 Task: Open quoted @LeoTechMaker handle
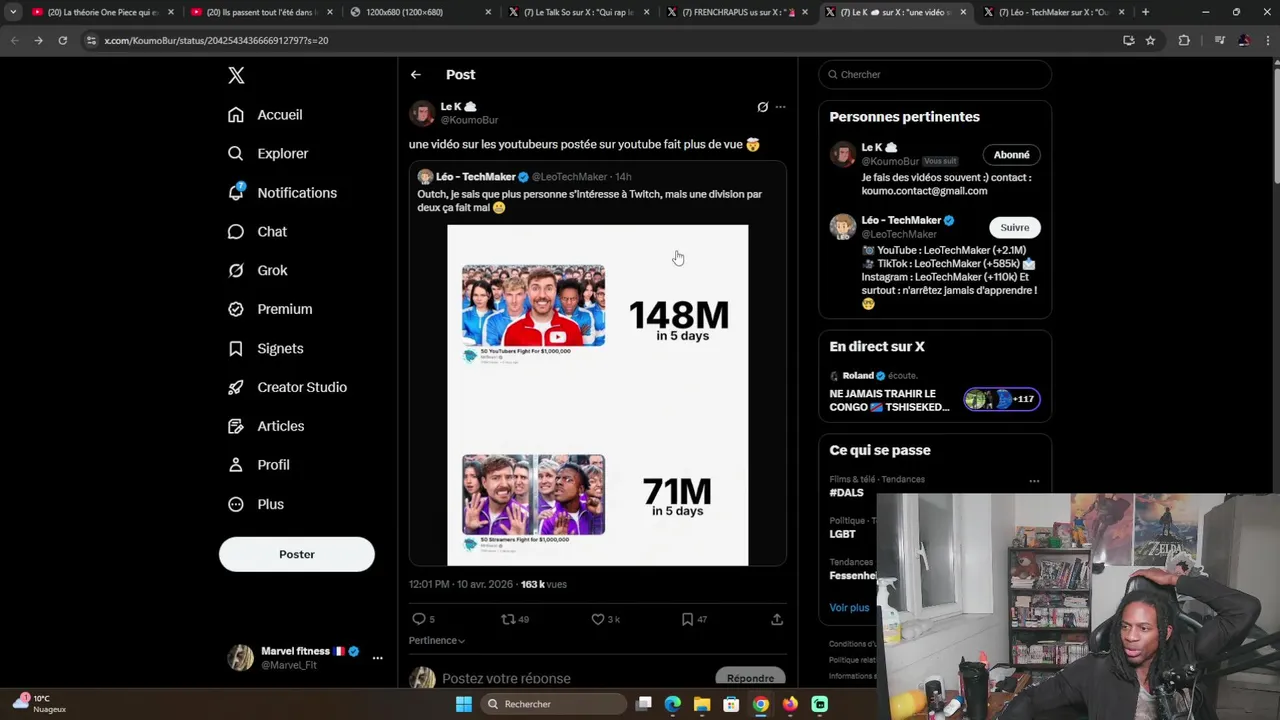(x=569, y=177)
